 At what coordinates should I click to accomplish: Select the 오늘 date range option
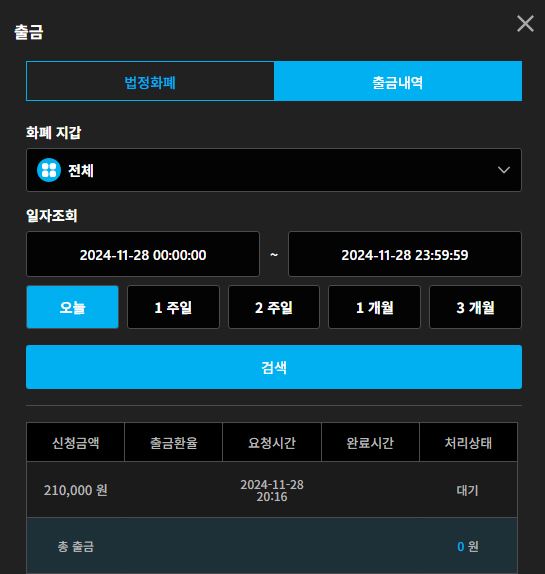[72, 307]
